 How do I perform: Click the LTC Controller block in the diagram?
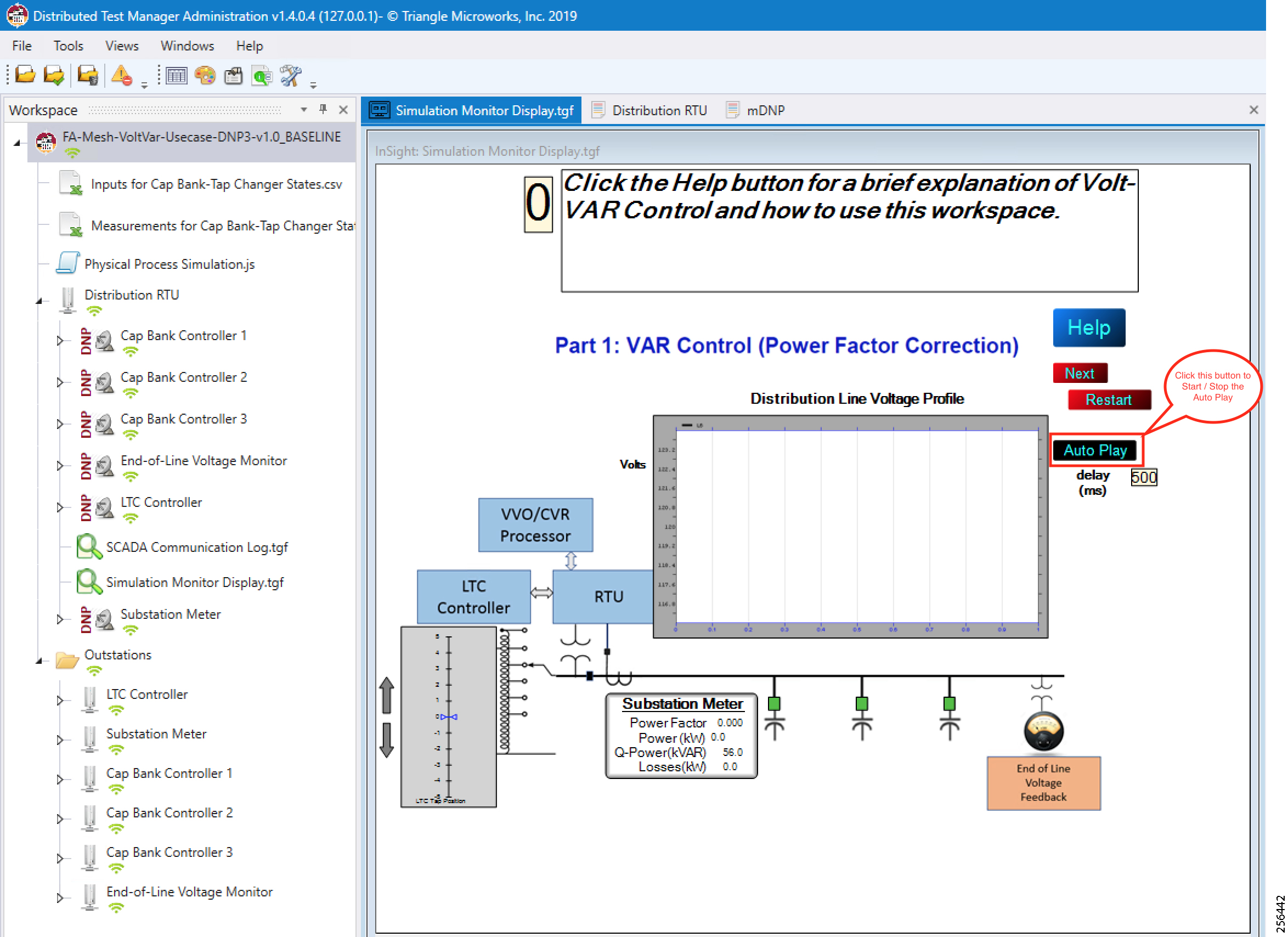pos(473,596)
